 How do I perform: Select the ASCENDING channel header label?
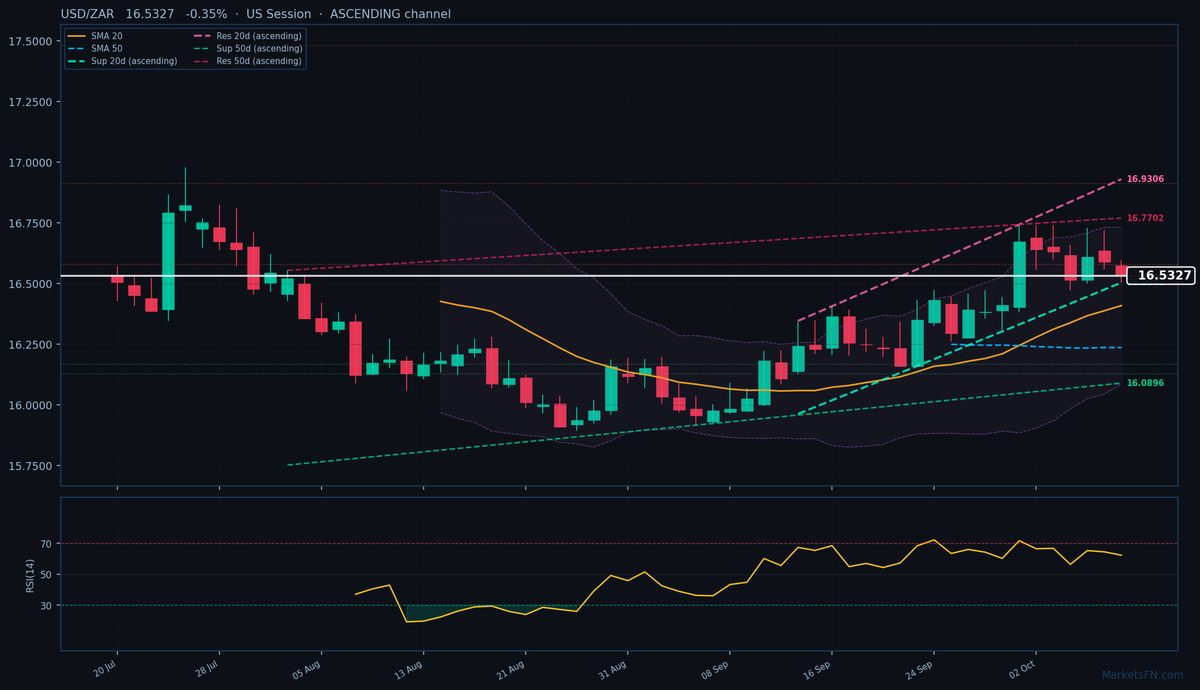[390, 14]
